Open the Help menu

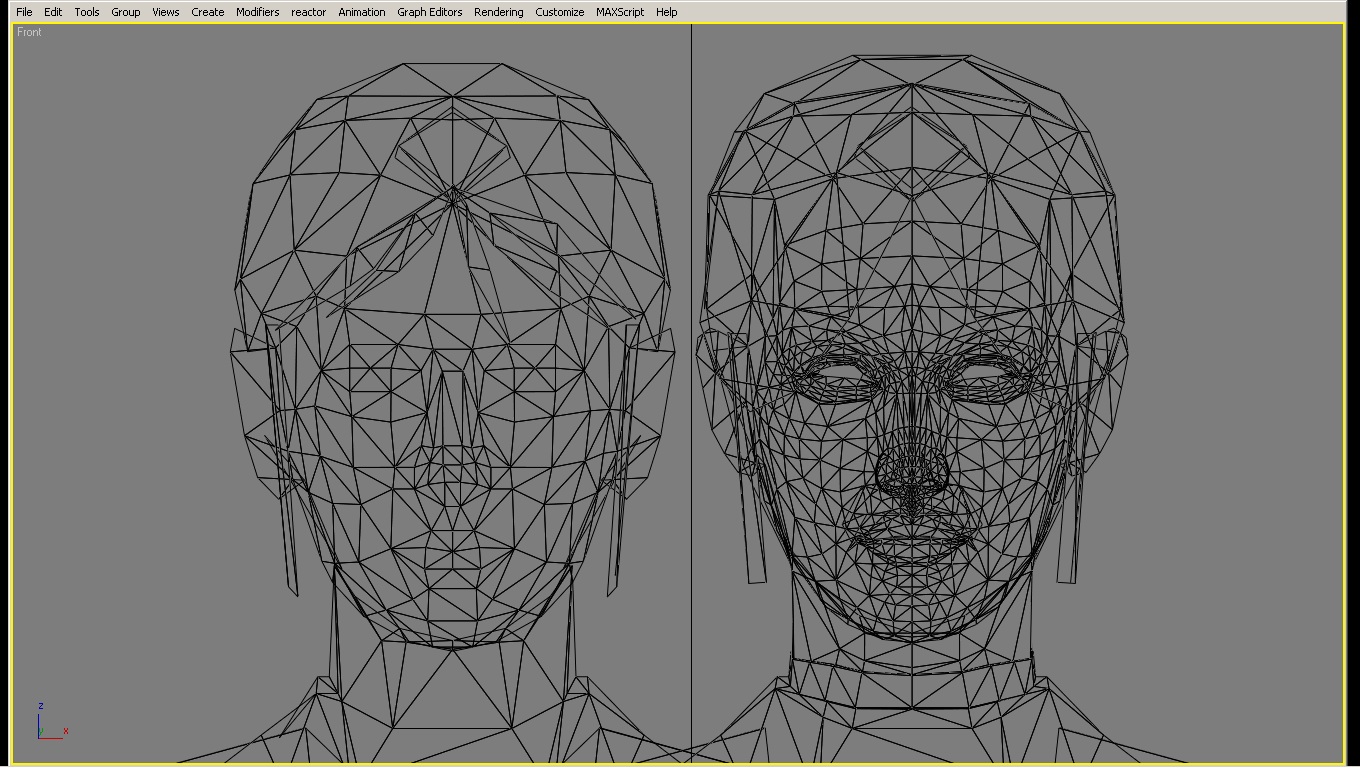[666, 12]
